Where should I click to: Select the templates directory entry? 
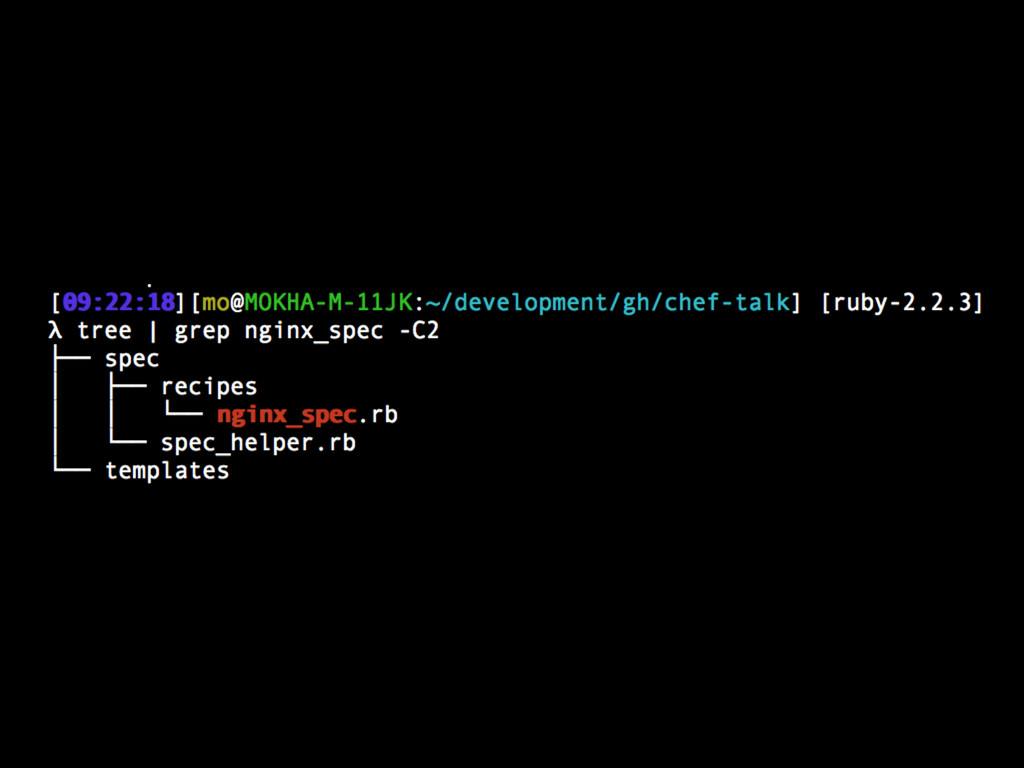[x=167, y=471]
